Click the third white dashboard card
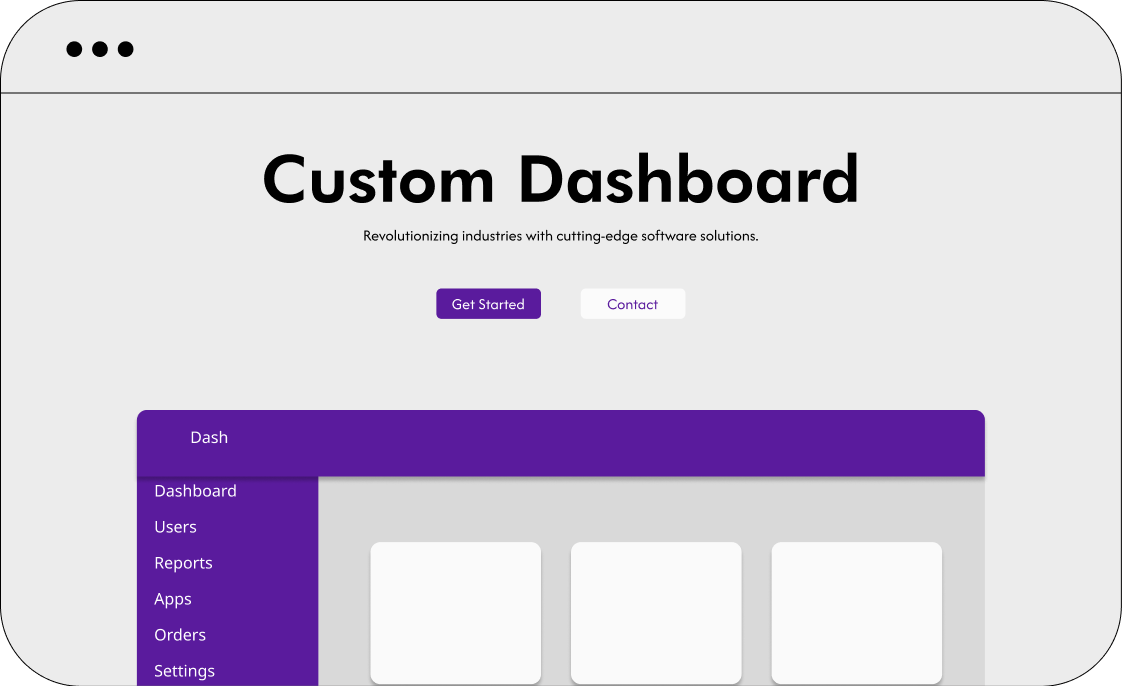This screenshot has width=1122, height=686. click(856, 612)
